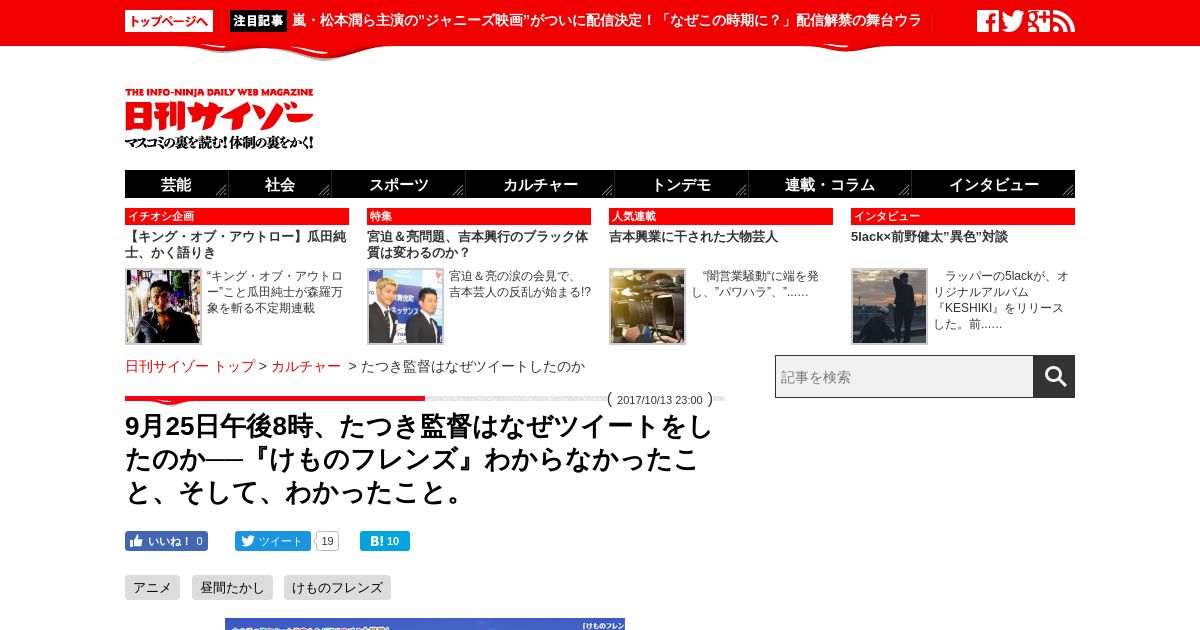The height and width of the screenshot is (630, 1200).
Task: Click the 5lack sunset thumbnail
Action: tap(889, 306)
